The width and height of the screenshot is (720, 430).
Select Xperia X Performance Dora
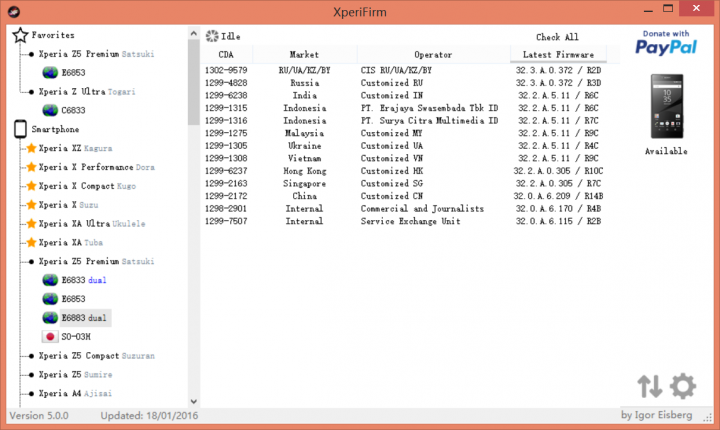click(x=96, y=167)
